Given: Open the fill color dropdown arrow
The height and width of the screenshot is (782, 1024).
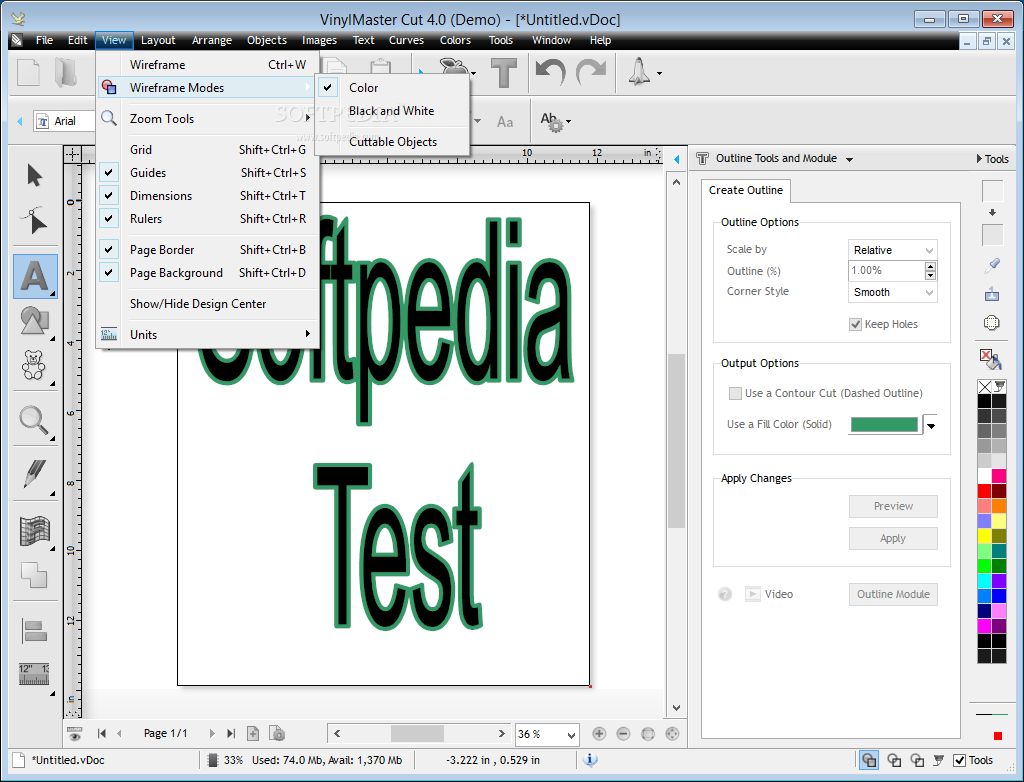Looking at the screenshot, I should 931,425.
